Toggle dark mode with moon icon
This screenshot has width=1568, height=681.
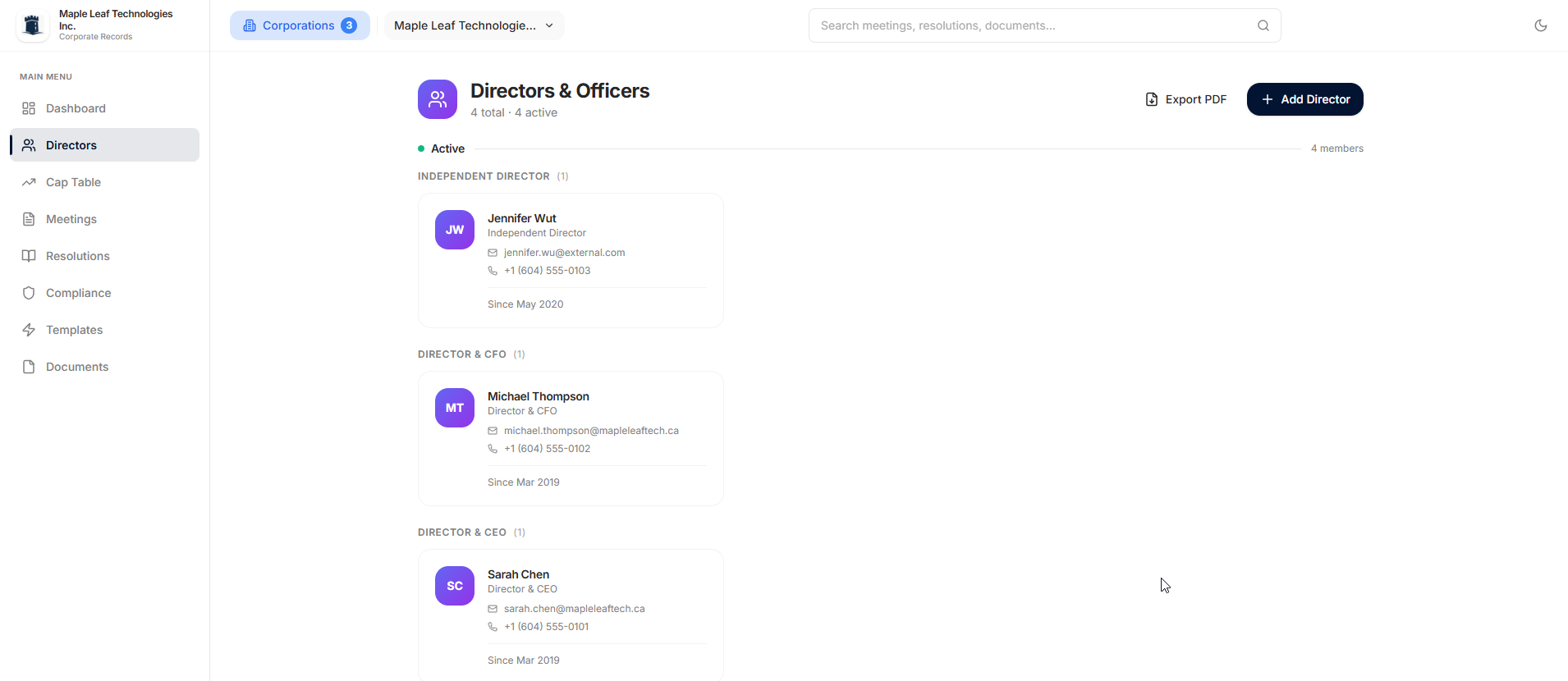(x=1541, y=25)
